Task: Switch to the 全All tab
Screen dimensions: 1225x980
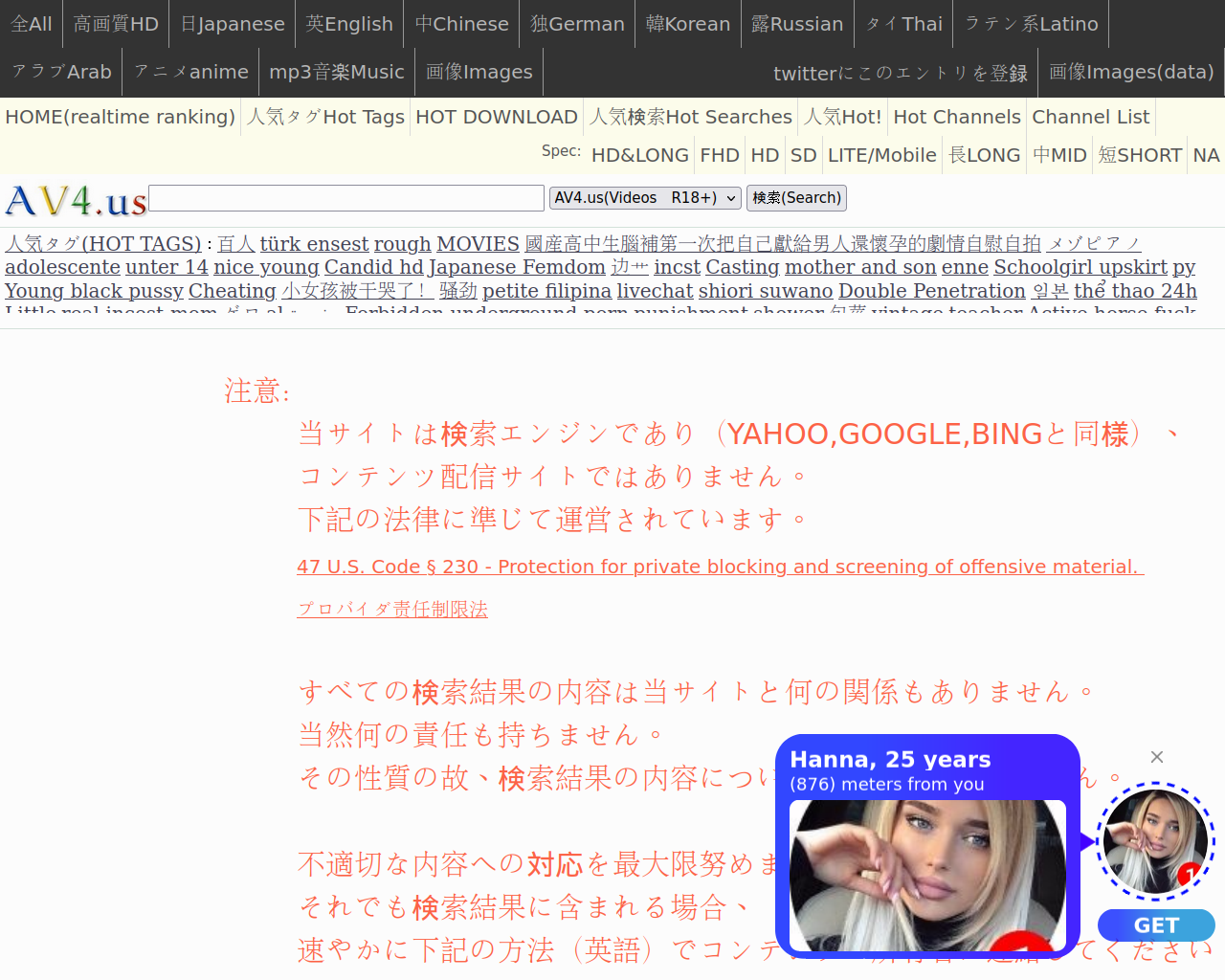Action: [32, 24]
